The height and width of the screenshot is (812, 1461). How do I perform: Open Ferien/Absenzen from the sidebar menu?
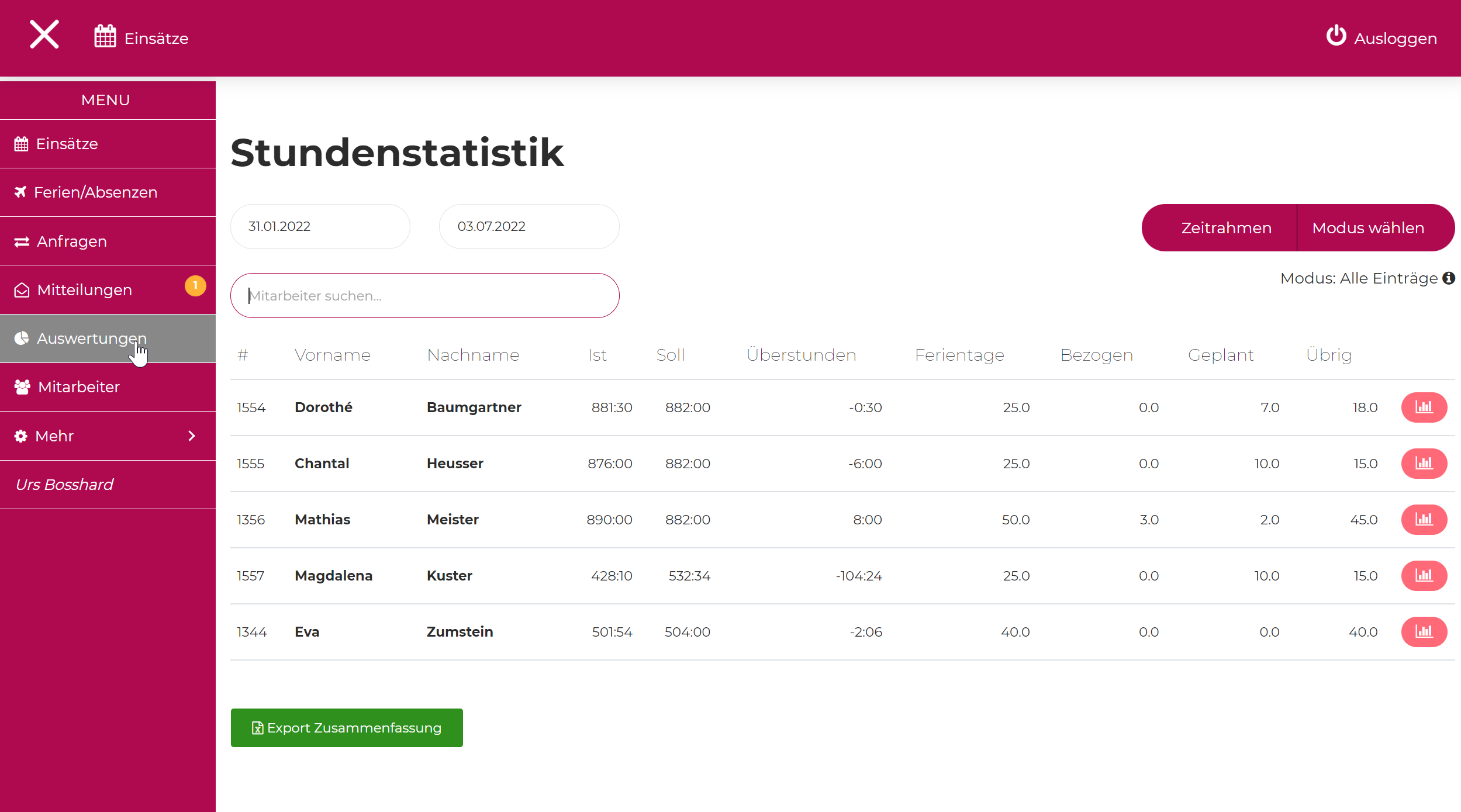point(95,192)
